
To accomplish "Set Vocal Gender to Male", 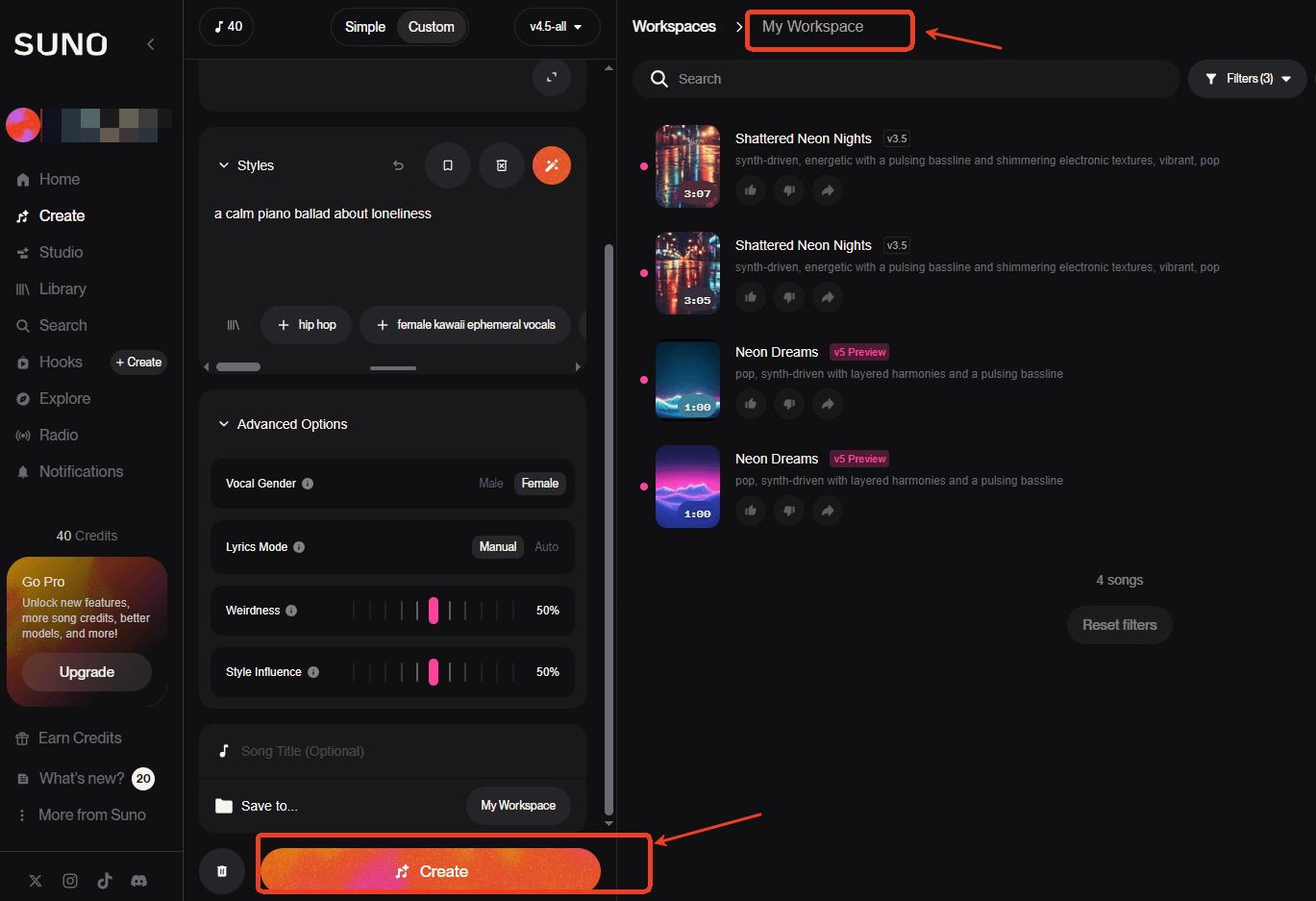I will click(490, 484).
